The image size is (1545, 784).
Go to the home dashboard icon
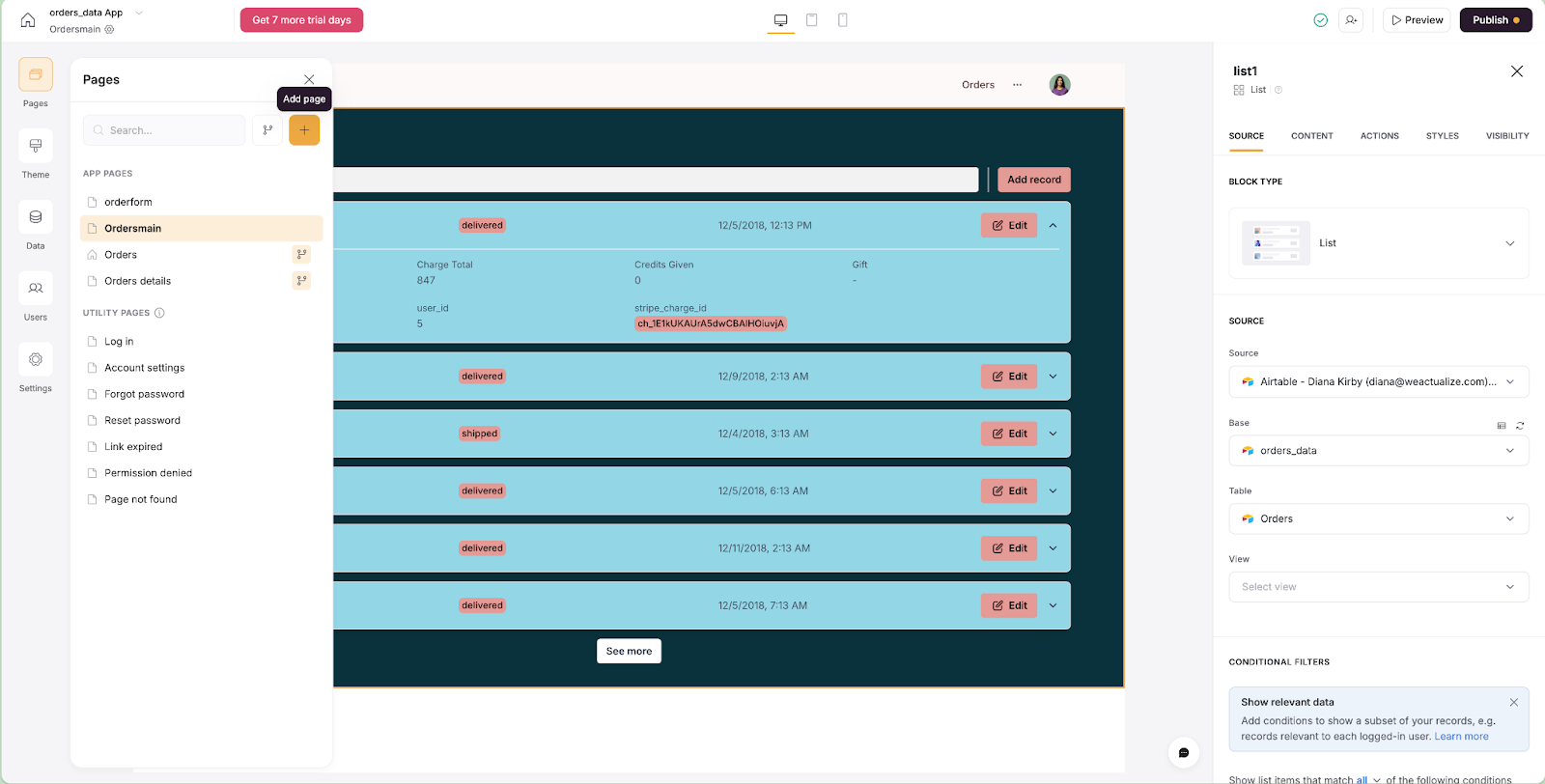28,19
